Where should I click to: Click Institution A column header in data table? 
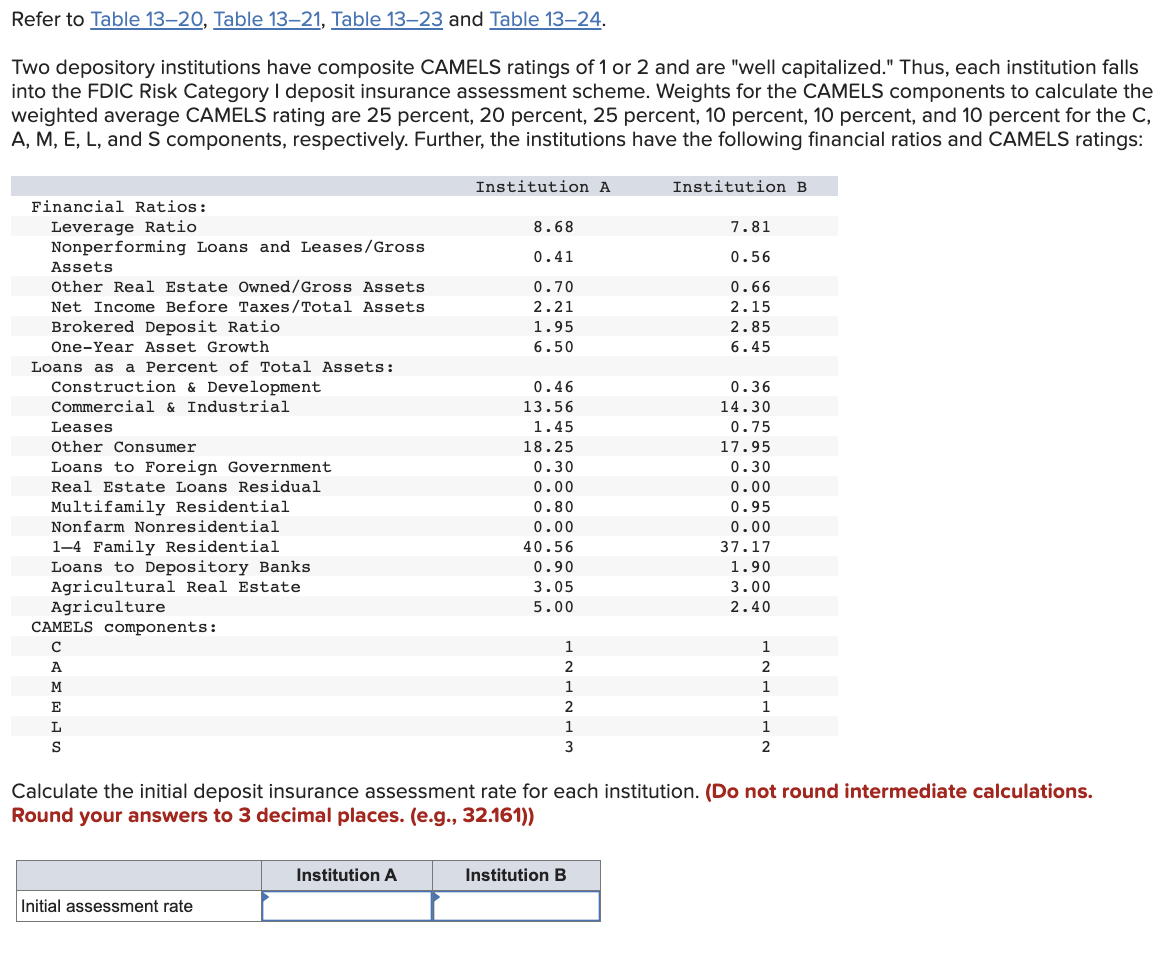pyautogui.click(x=543, y=187)
